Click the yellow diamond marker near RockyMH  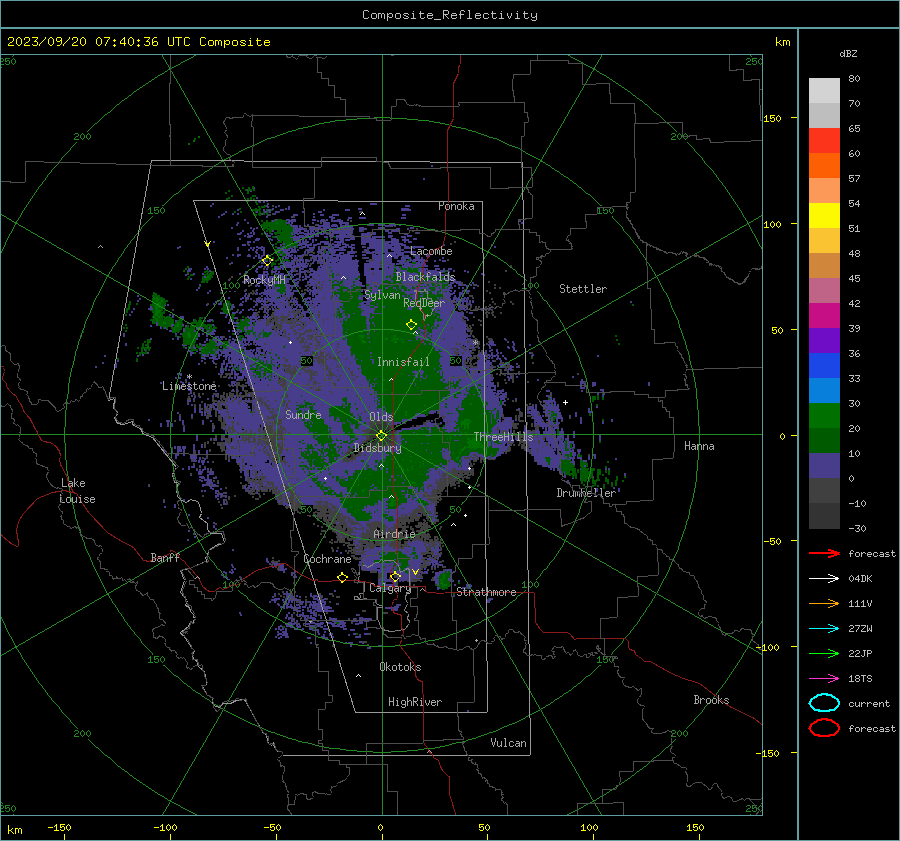point(267,261)
